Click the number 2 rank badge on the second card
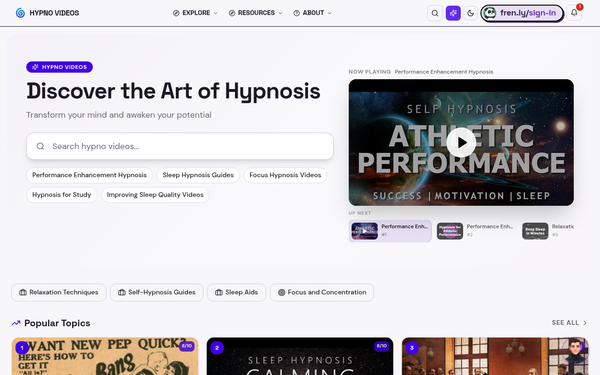The image size is (600, 375). [x=217, y=348]
